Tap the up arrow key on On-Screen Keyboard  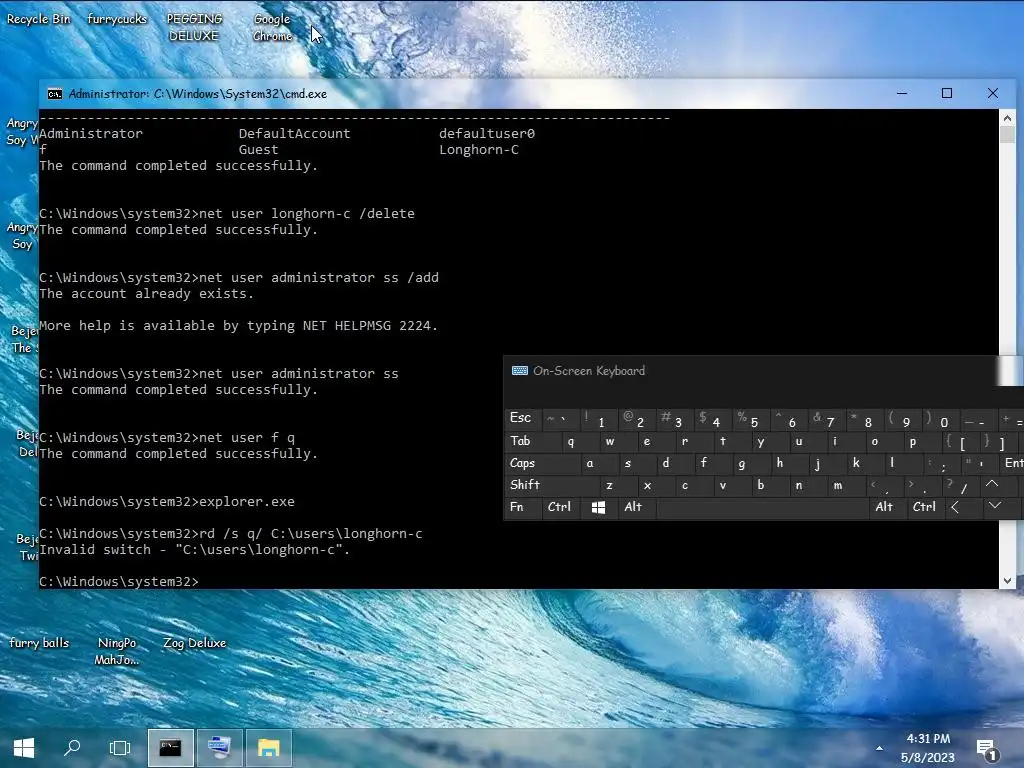992,485
